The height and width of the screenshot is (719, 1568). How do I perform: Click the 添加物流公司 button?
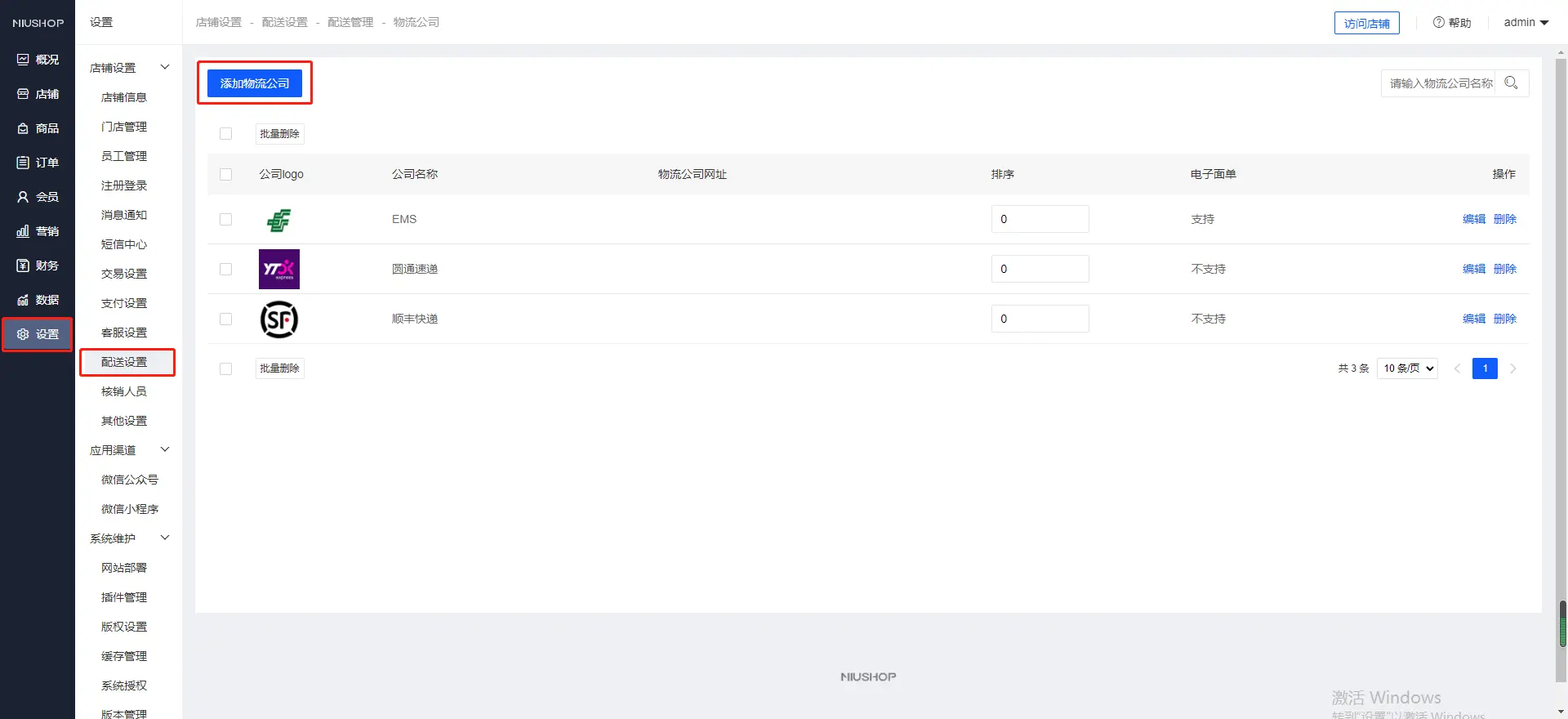click(x=255, y=83)
